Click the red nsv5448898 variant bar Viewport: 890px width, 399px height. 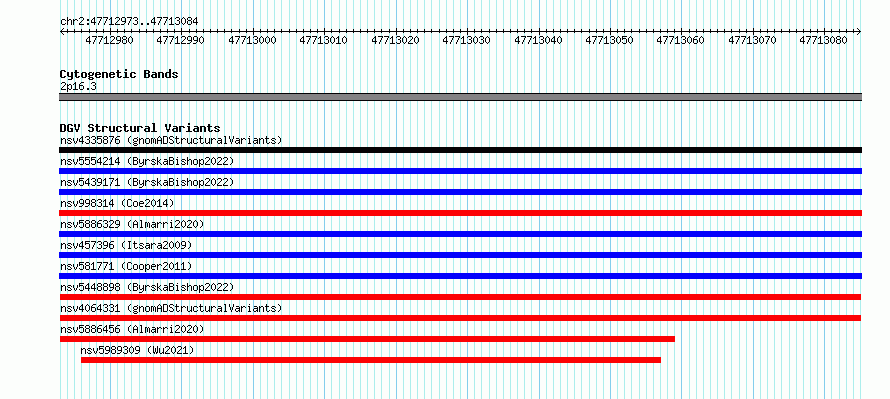[x=460, y=297]
